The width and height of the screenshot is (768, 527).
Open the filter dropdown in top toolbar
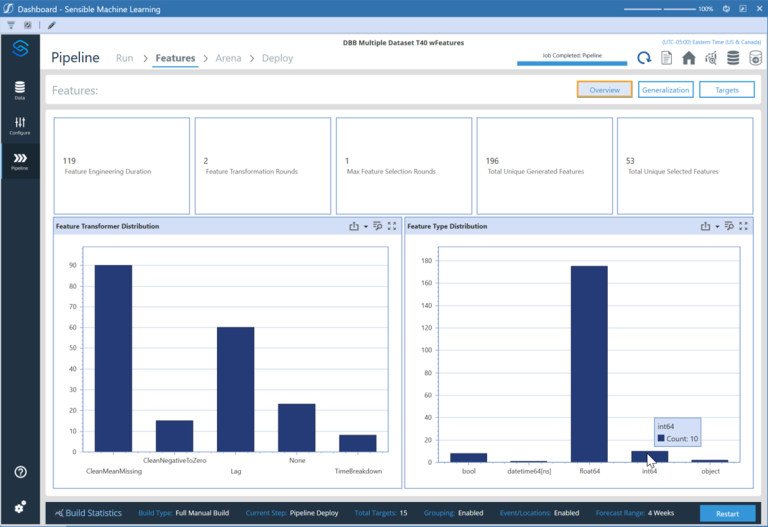click(12, 25)
